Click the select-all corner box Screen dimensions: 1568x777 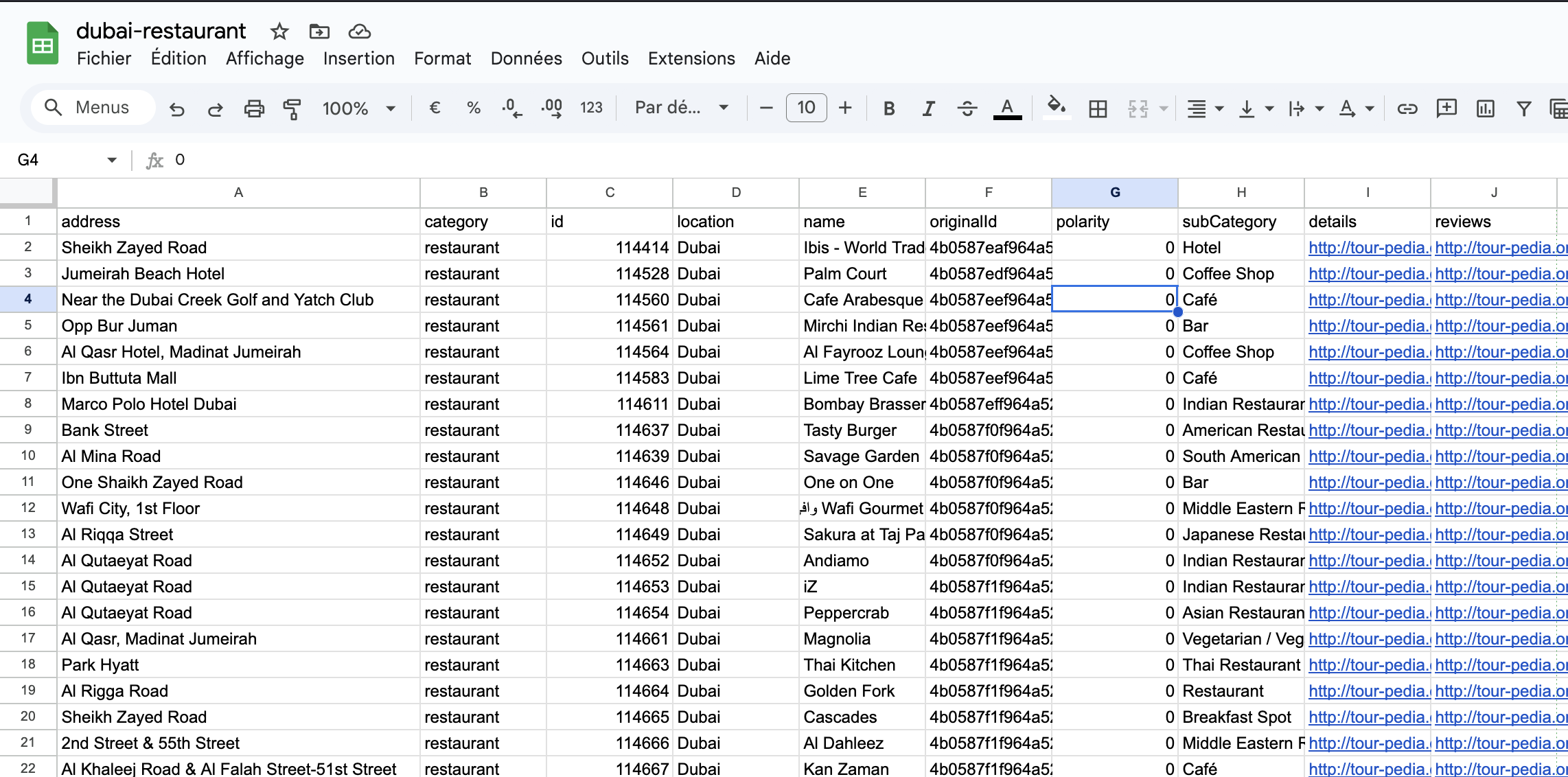pyautogui.click(x=27, y=193)
